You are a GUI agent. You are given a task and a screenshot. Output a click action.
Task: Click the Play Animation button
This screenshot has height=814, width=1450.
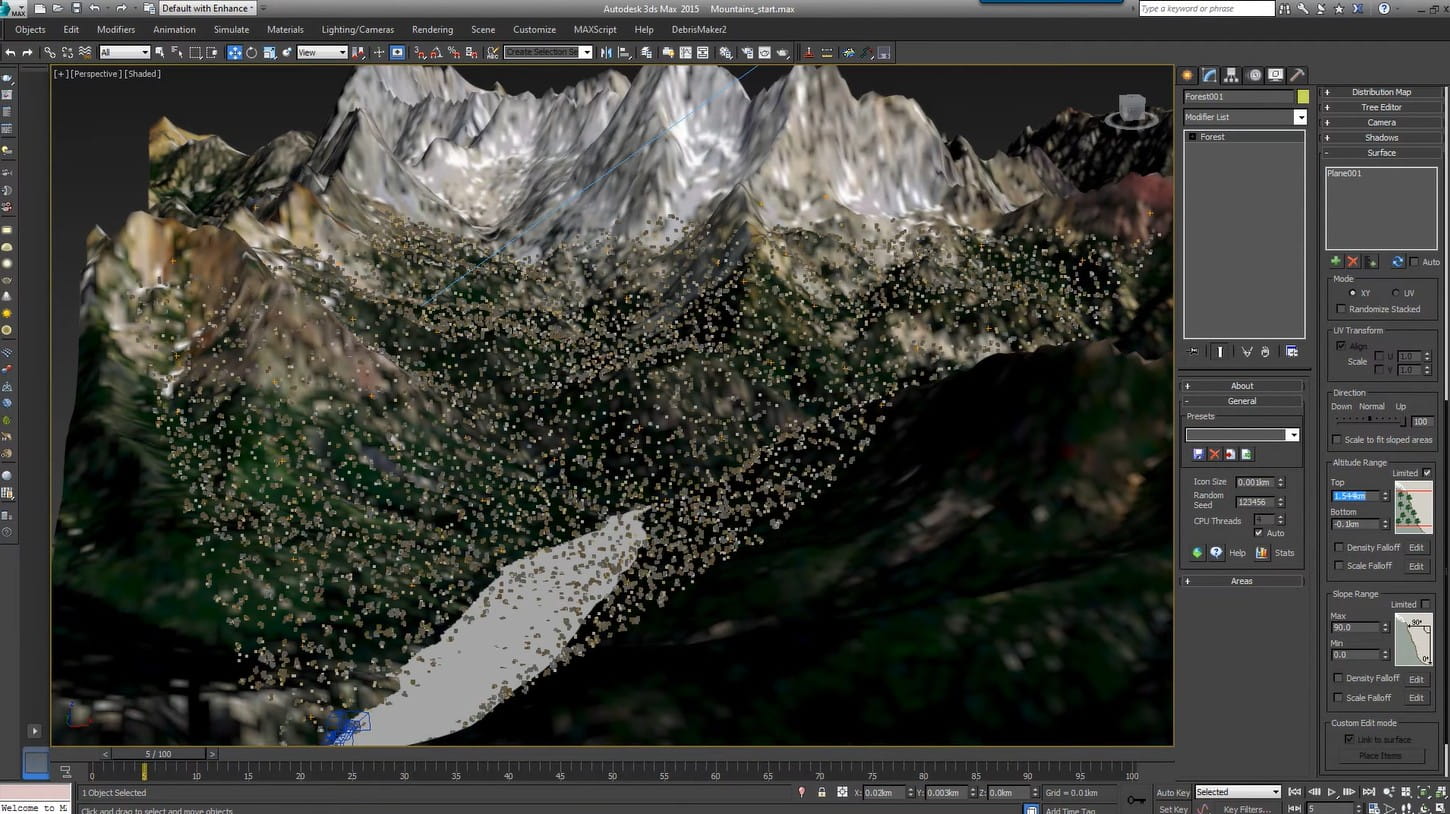coord(1332,792)
